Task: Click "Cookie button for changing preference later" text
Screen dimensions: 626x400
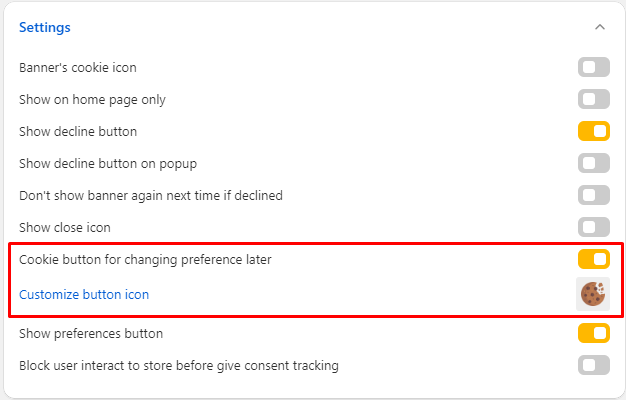Action: pyautogui.click(x=145, y=260)
